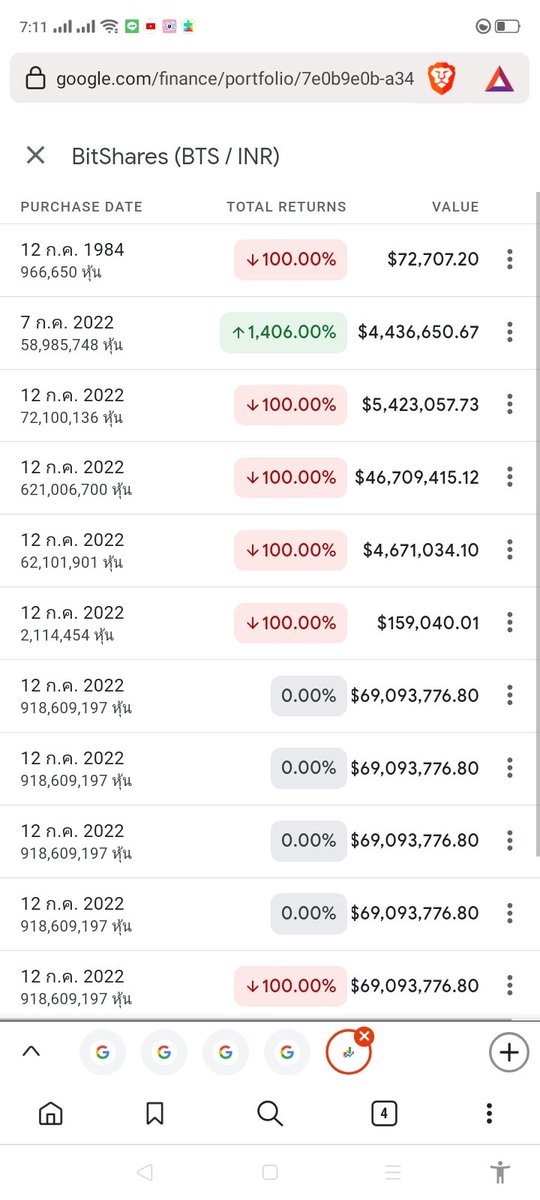Switch to the first Google tab
The height and width of the screenshot is (1200, 540).
(102, 1052)
